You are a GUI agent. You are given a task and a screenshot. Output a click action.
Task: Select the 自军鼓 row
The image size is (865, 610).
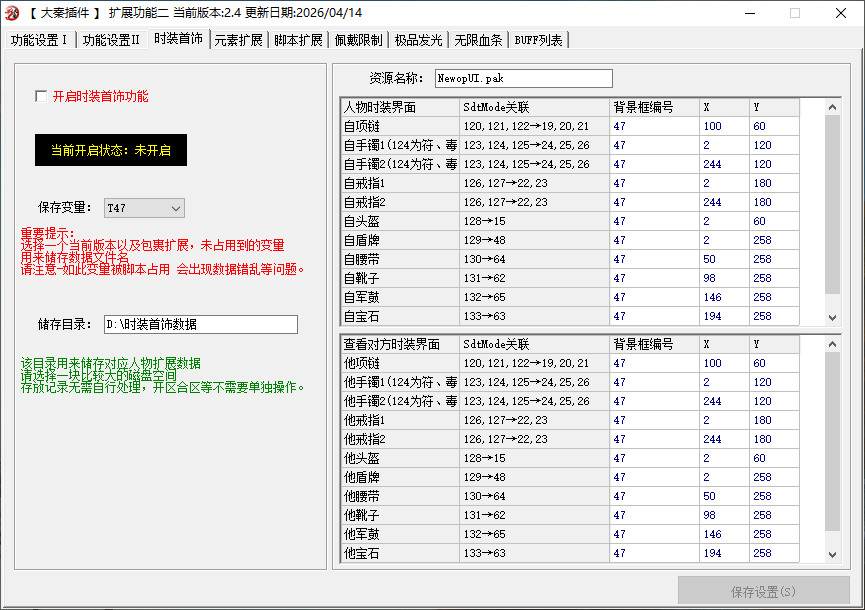pos(570,297)
